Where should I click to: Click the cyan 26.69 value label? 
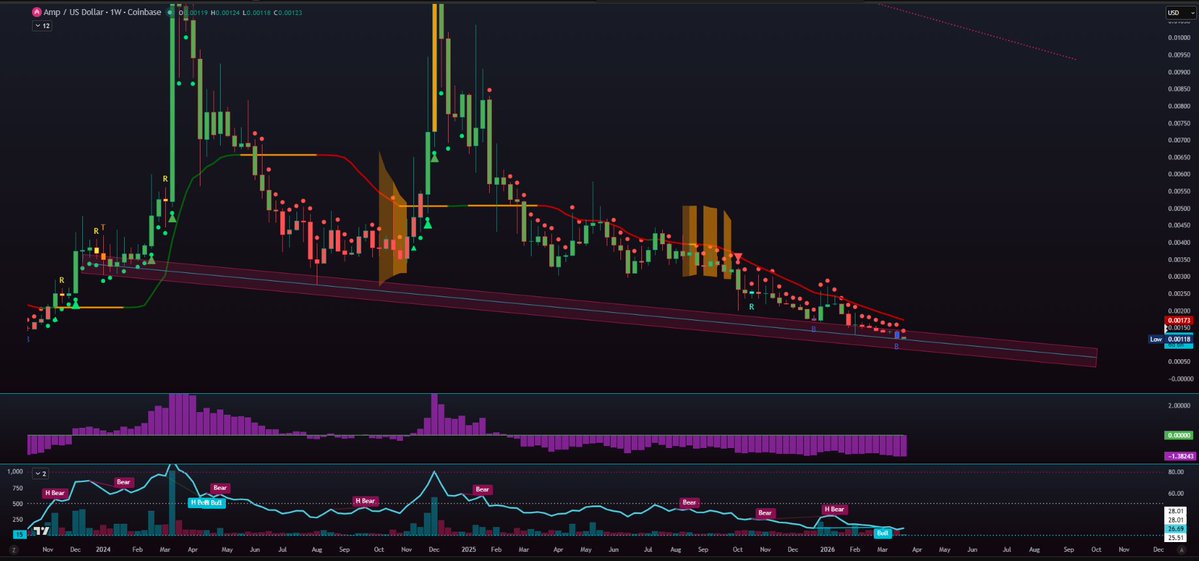click(x=1174, y=528)
